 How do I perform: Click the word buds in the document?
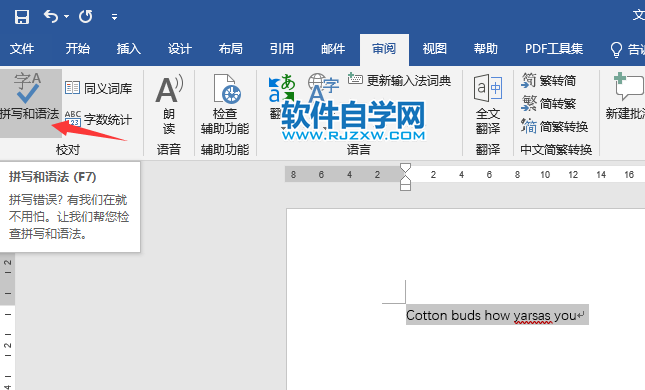(x=466, y=316)
